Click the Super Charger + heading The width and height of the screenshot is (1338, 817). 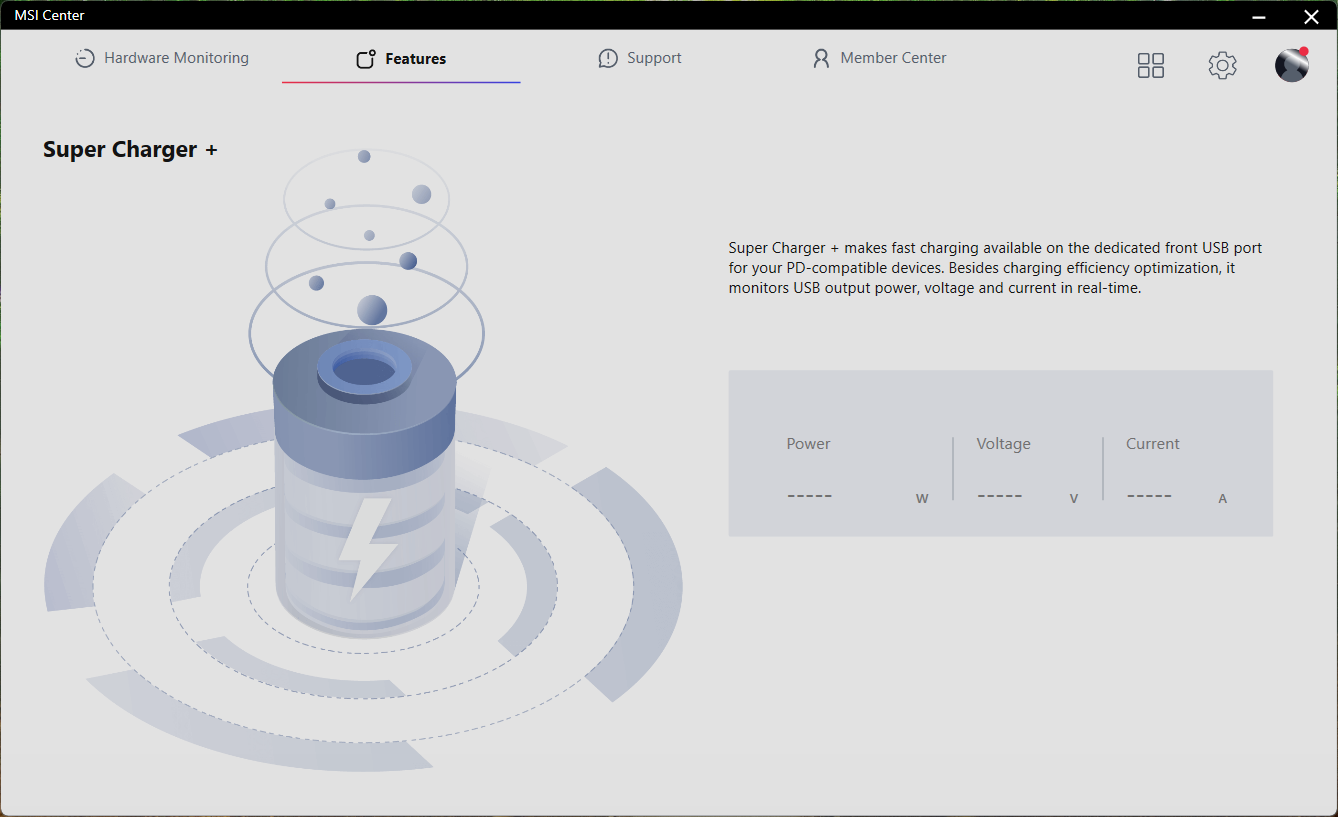130,150
